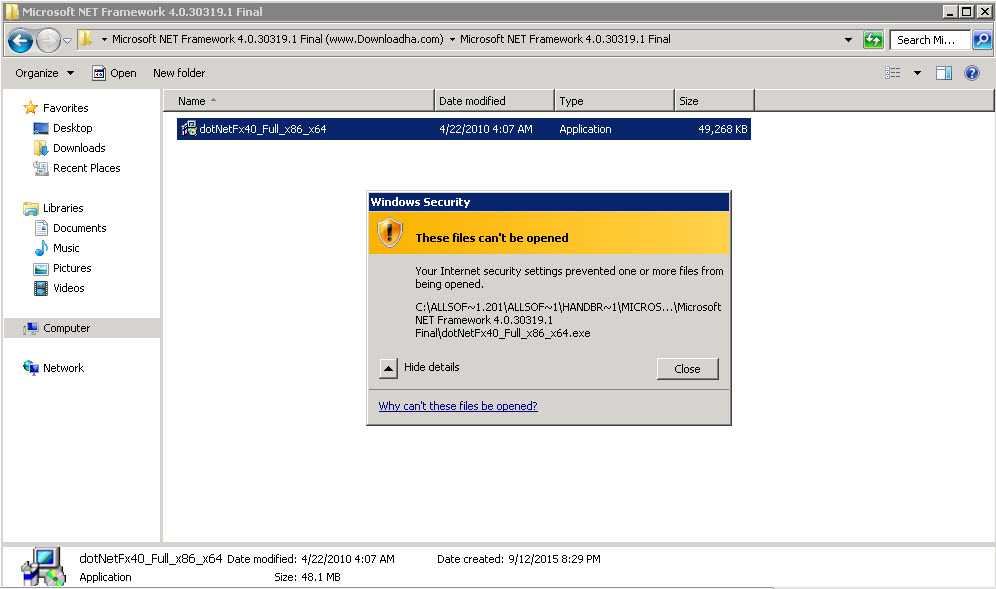
Task: Sort by the Type column header
Action: coord(614,100)
